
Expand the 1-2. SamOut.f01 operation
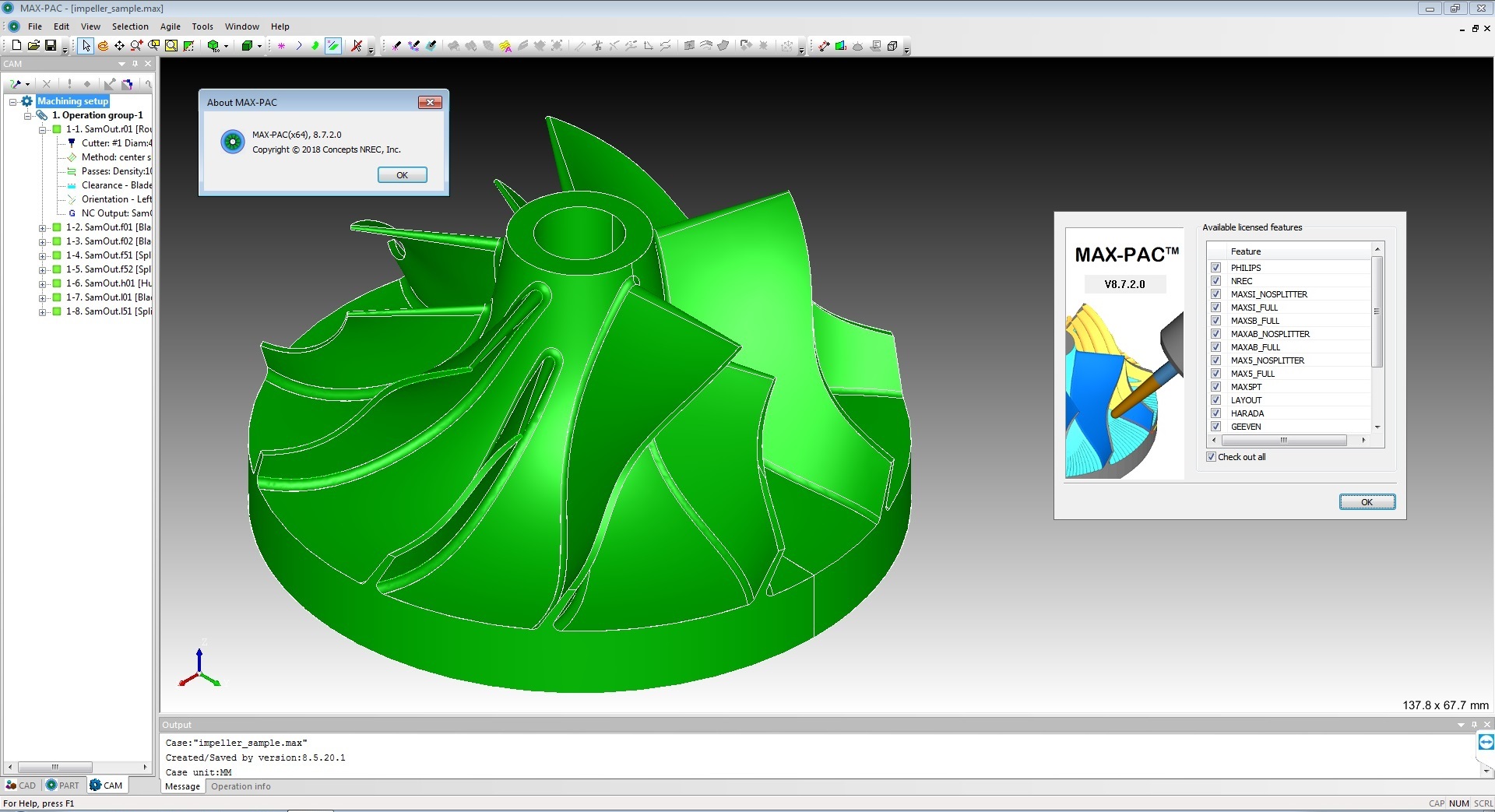(43, 227)
